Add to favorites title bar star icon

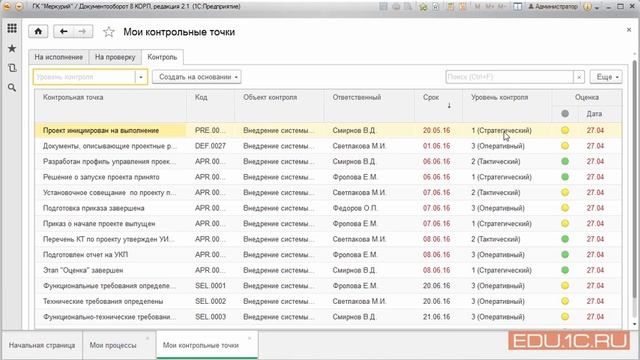pos(423,7)
